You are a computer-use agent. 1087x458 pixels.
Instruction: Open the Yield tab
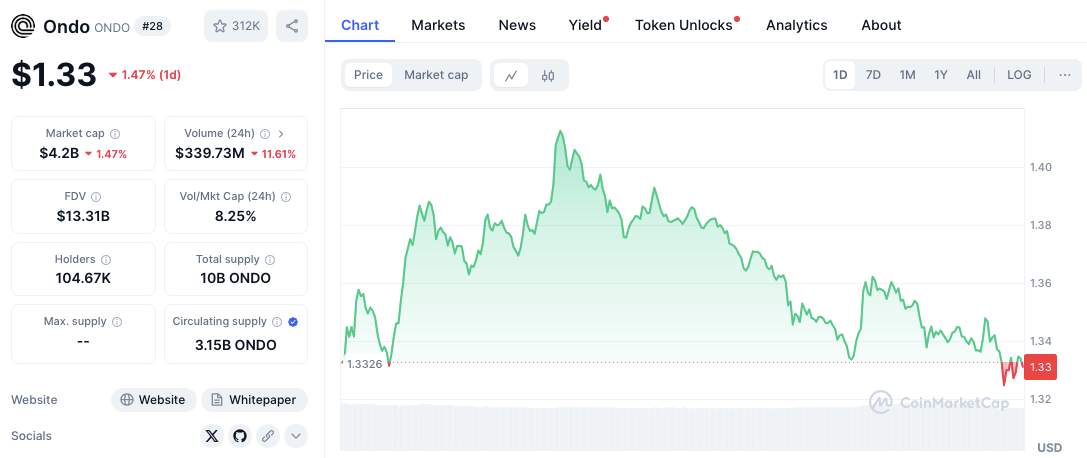click(x=586, y=26)
